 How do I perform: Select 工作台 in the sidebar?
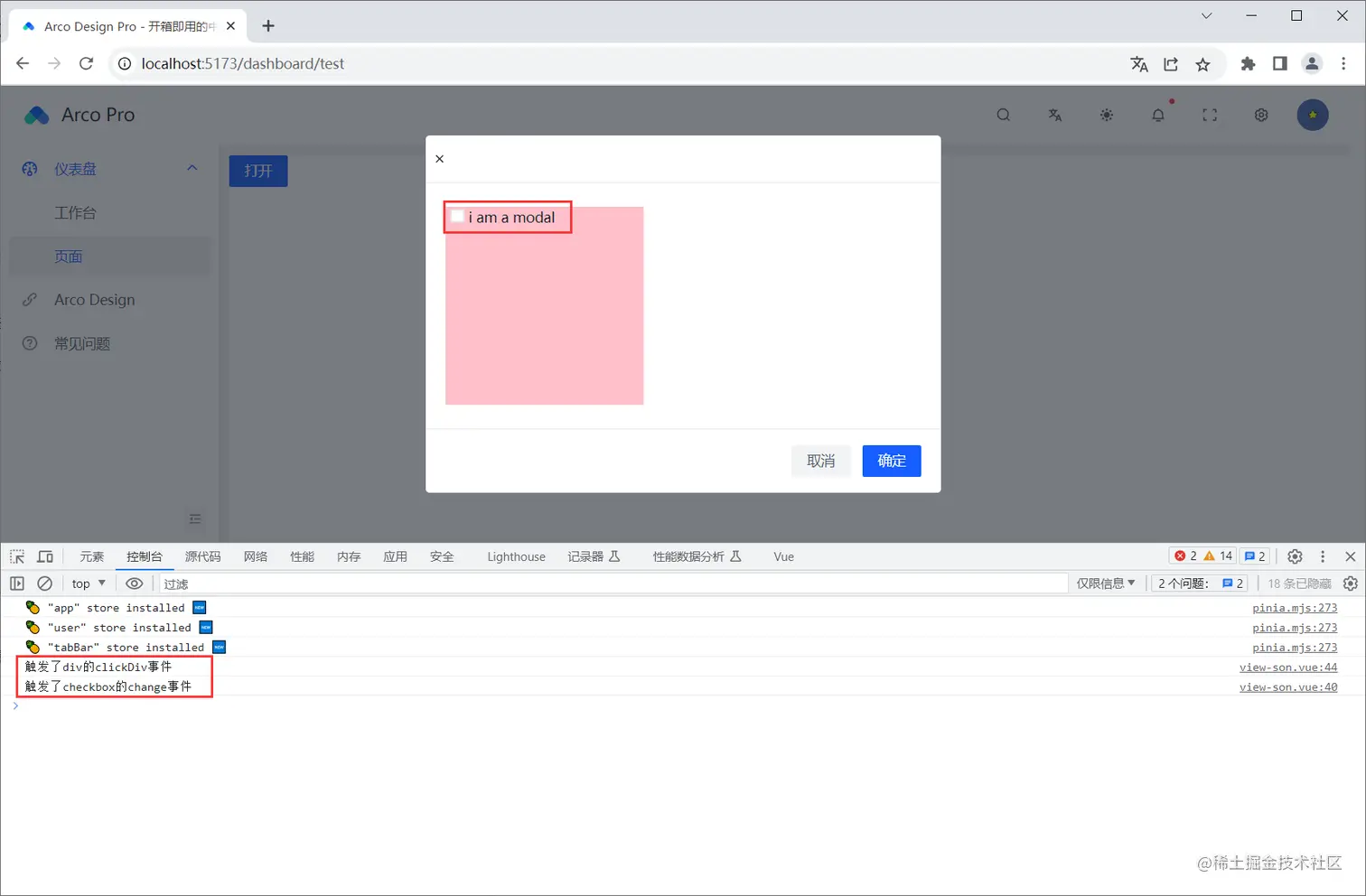click(75, 213)
